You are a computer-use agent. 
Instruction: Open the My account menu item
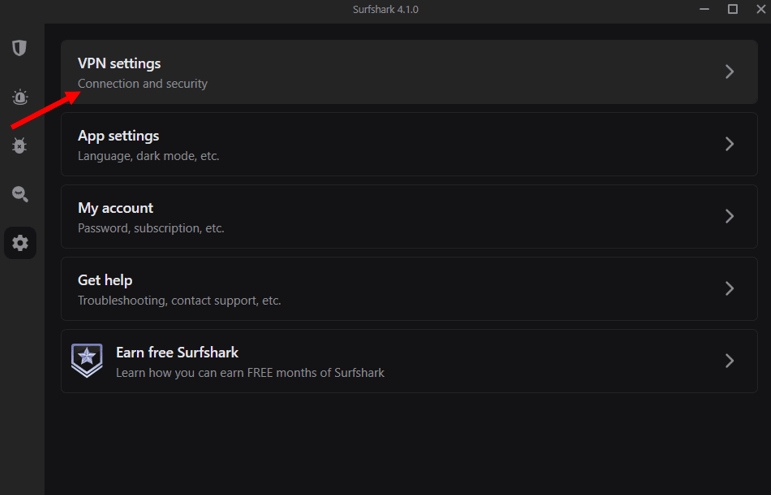point(115,208)
